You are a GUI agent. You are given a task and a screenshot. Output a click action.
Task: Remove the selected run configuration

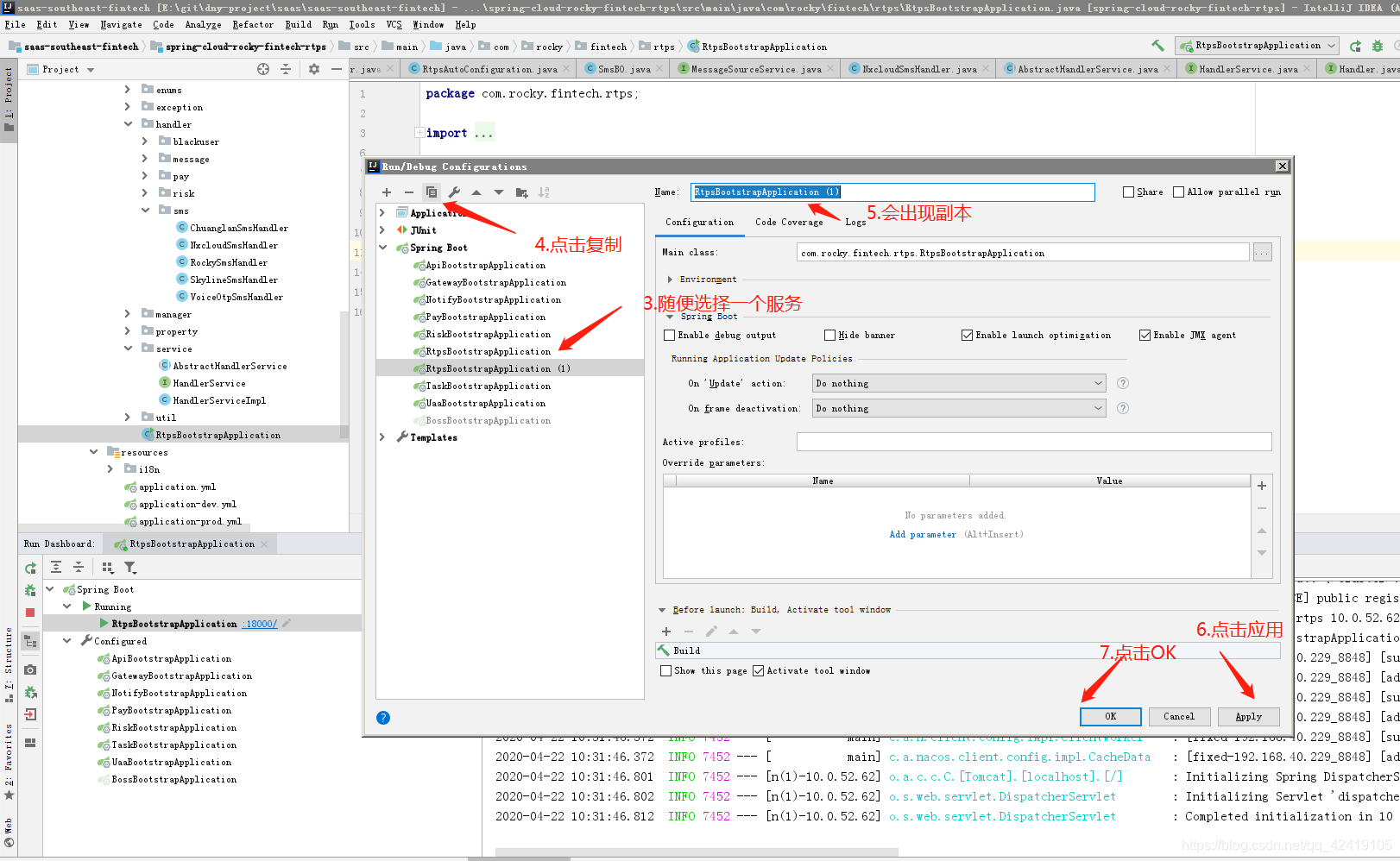click(409, 192)
